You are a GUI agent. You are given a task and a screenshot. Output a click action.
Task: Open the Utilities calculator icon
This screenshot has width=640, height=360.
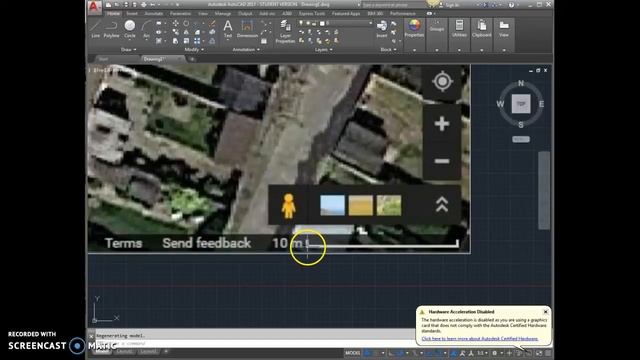coord(459,28)
